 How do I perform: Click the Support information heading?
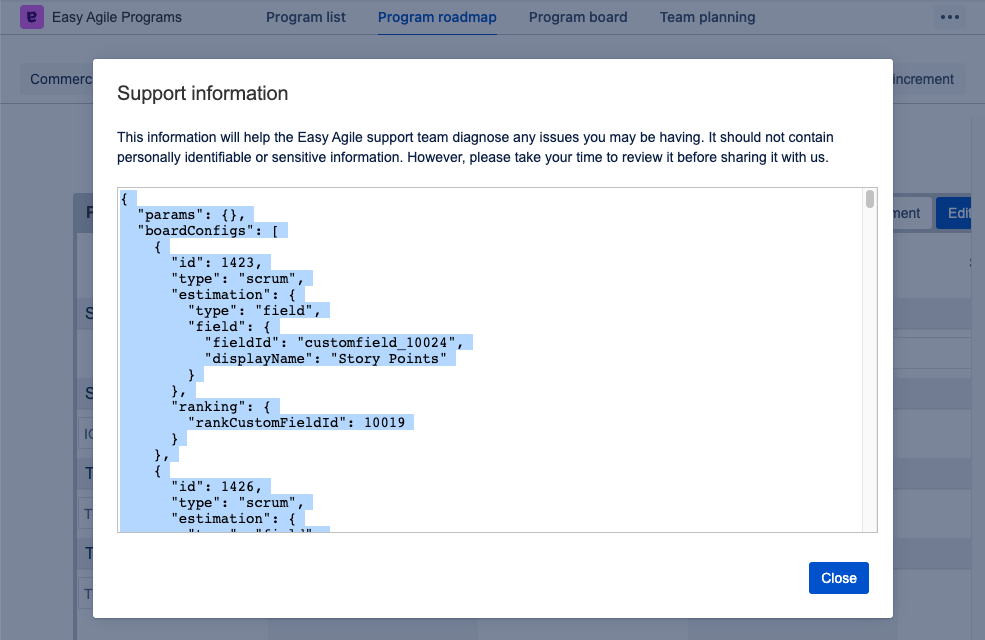pyautogui.click(x=203, y=93)
